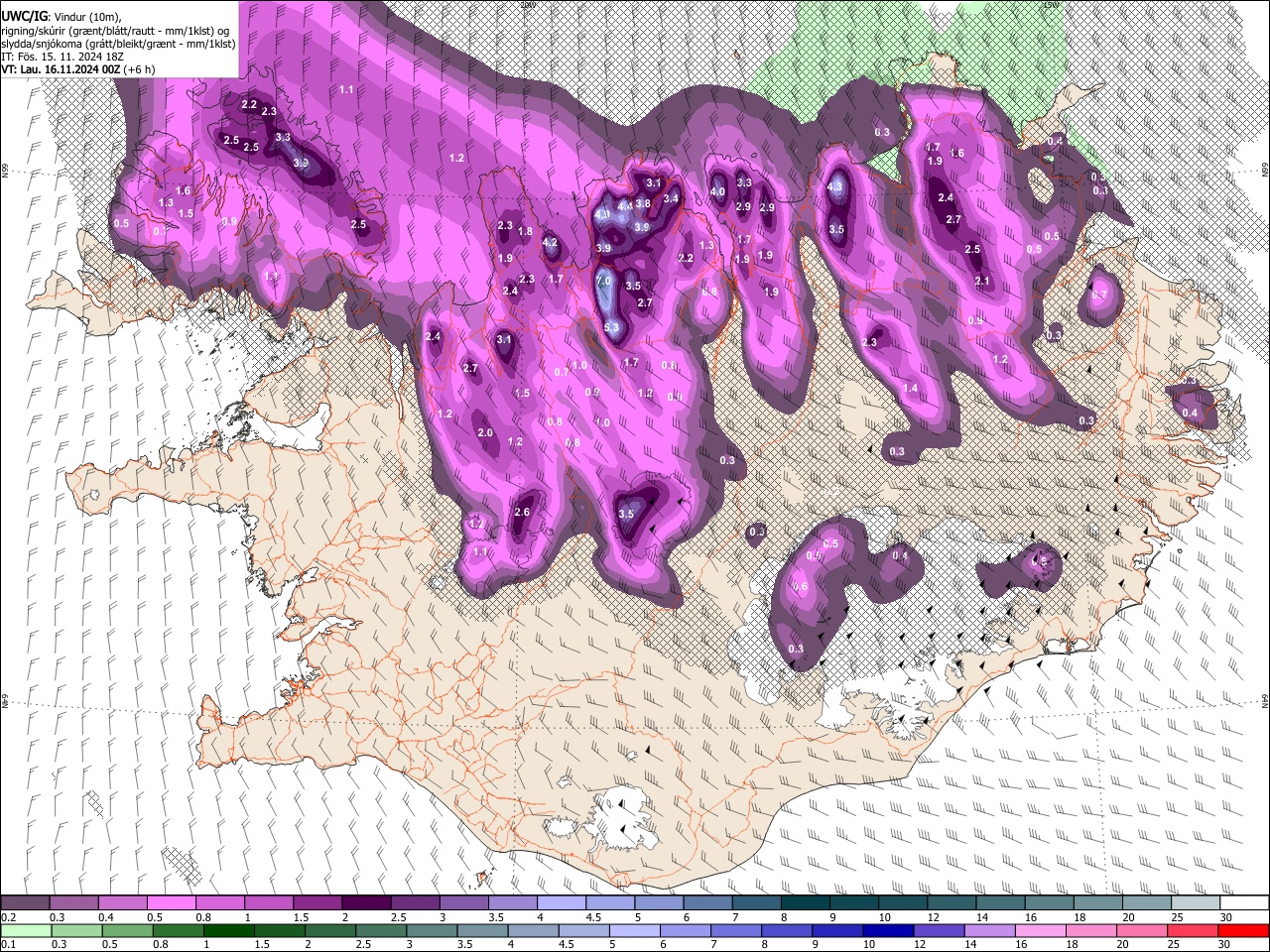Viewport: 1270px width, 952px height.
Task: Click bright red lower legend swatch above 30
Action: click(1242, 931)
